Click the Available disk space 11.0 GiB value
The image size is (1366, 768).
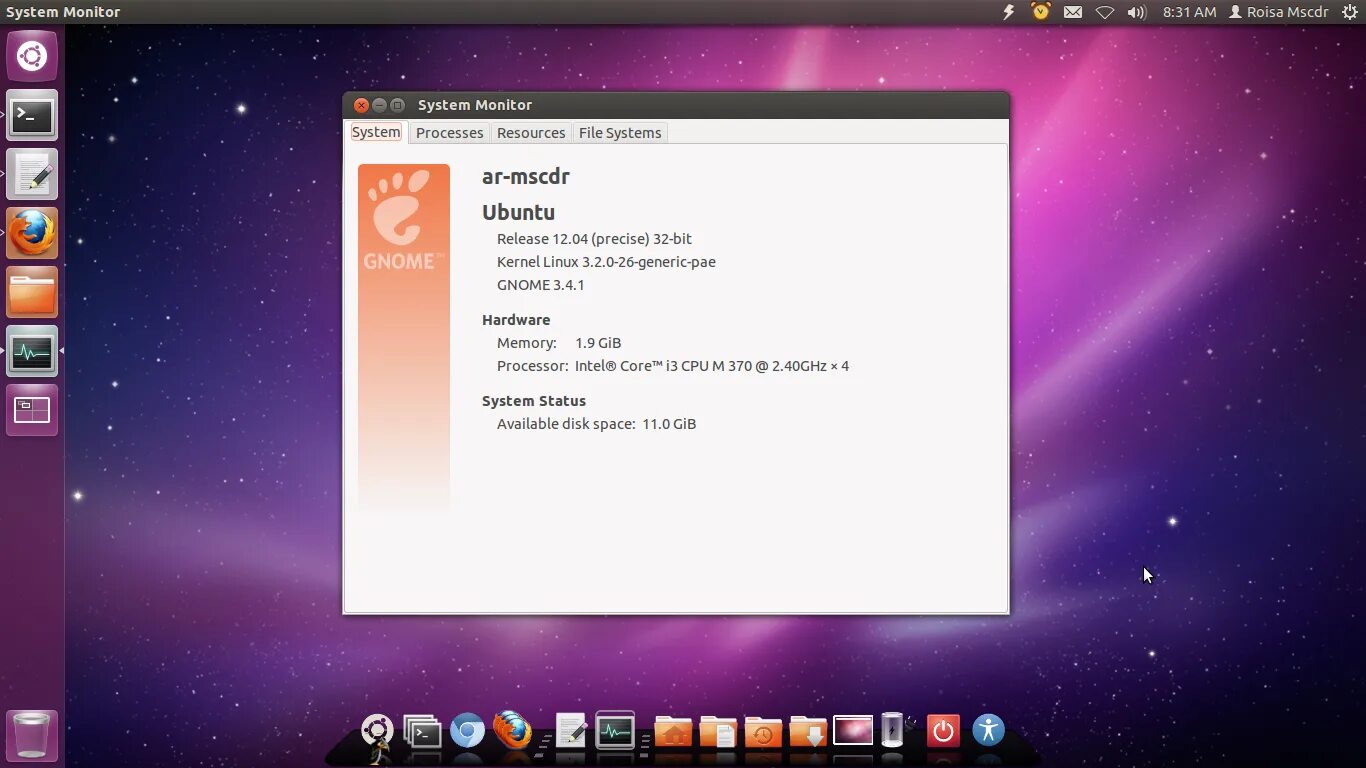(669, 424)
